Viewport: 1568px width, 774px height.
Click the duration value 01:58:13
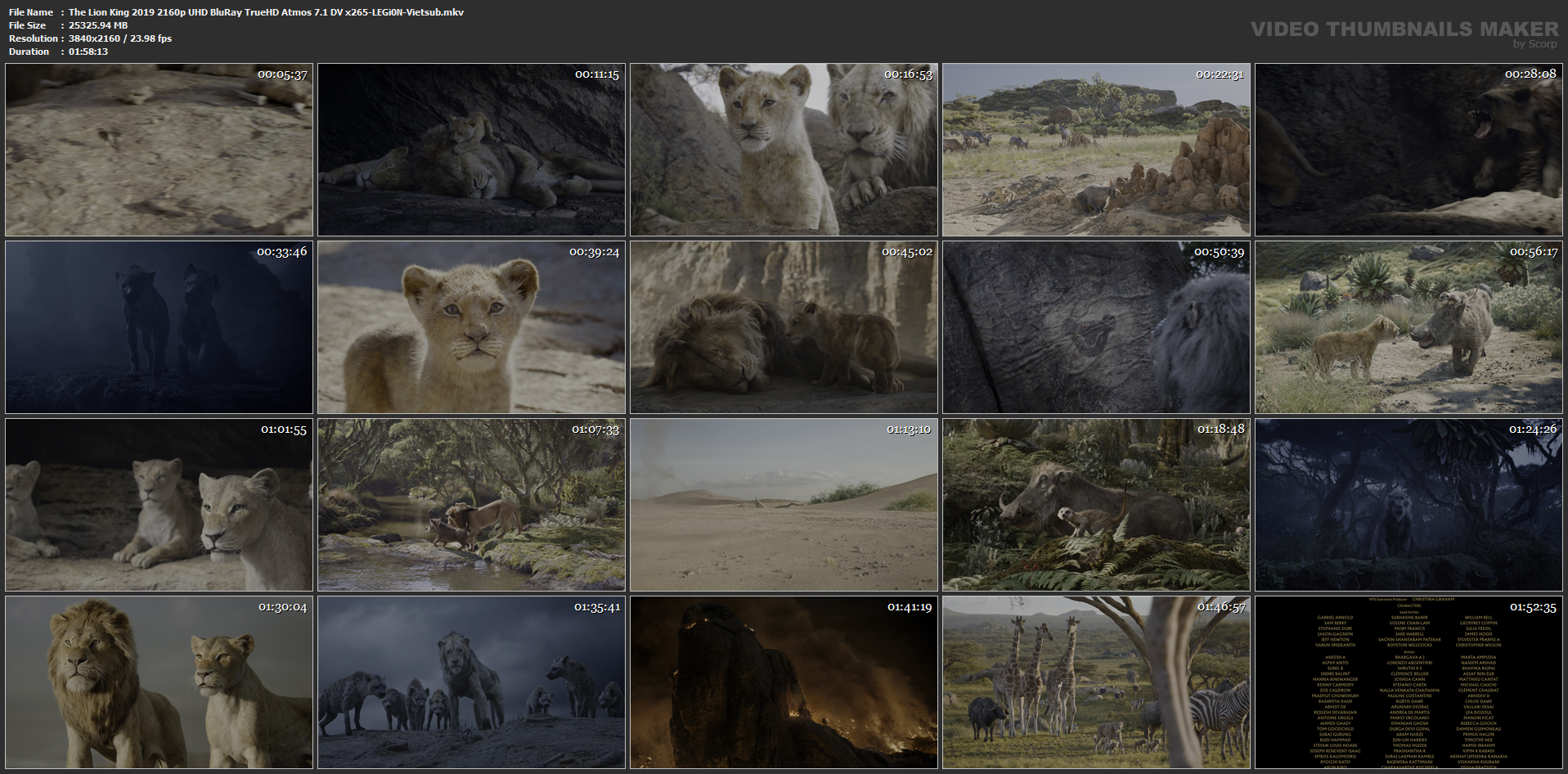coord(88,52)
